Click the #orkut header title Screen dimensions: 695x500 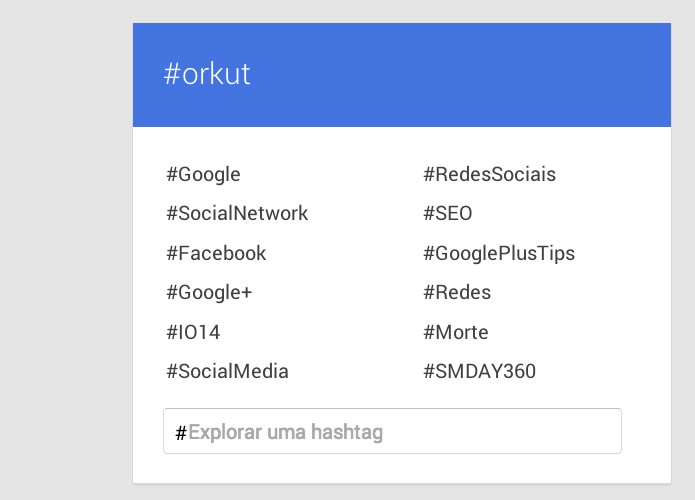pyautogui.click(x=207, y=74)
